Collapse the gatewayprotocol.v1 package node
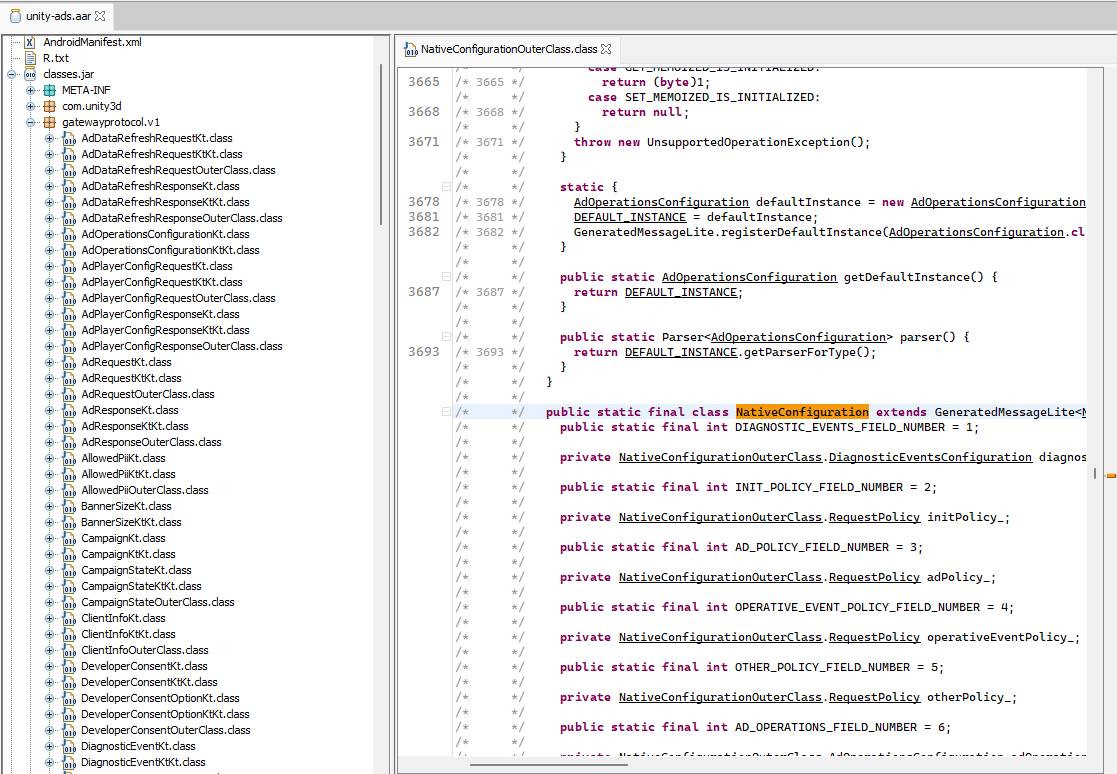Viewport: 1117px width, 774px height. tap(31, 122)
